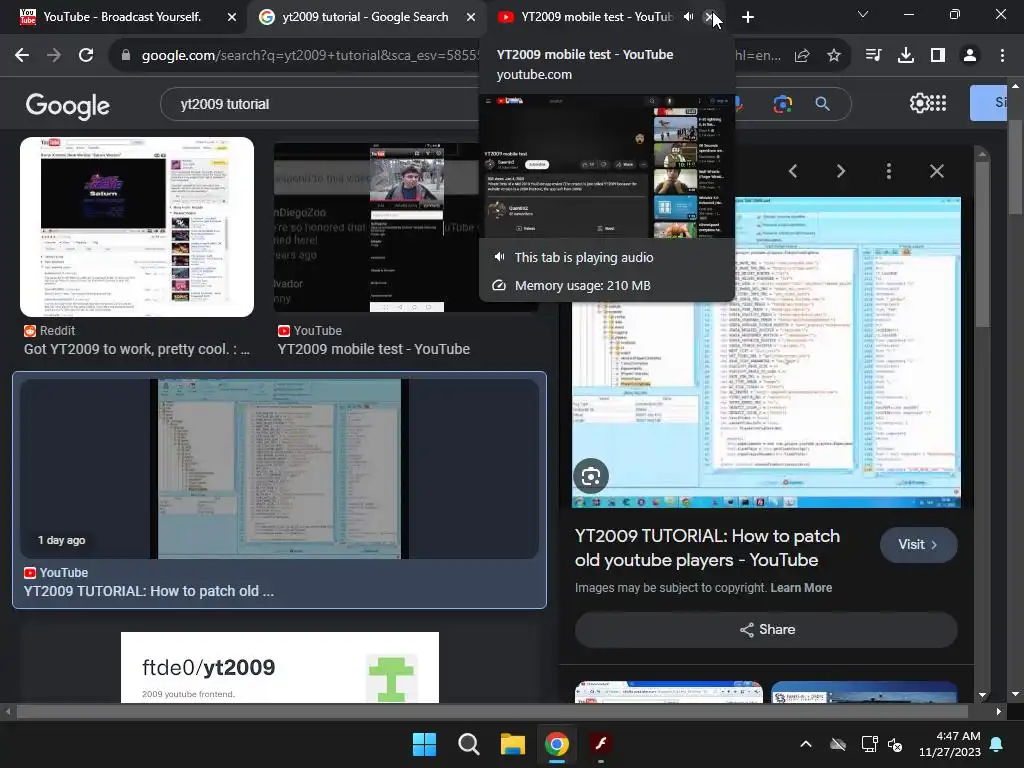Open the share this page icon
The width and height of the screenshot is (1024, 768).
[802, 56]
